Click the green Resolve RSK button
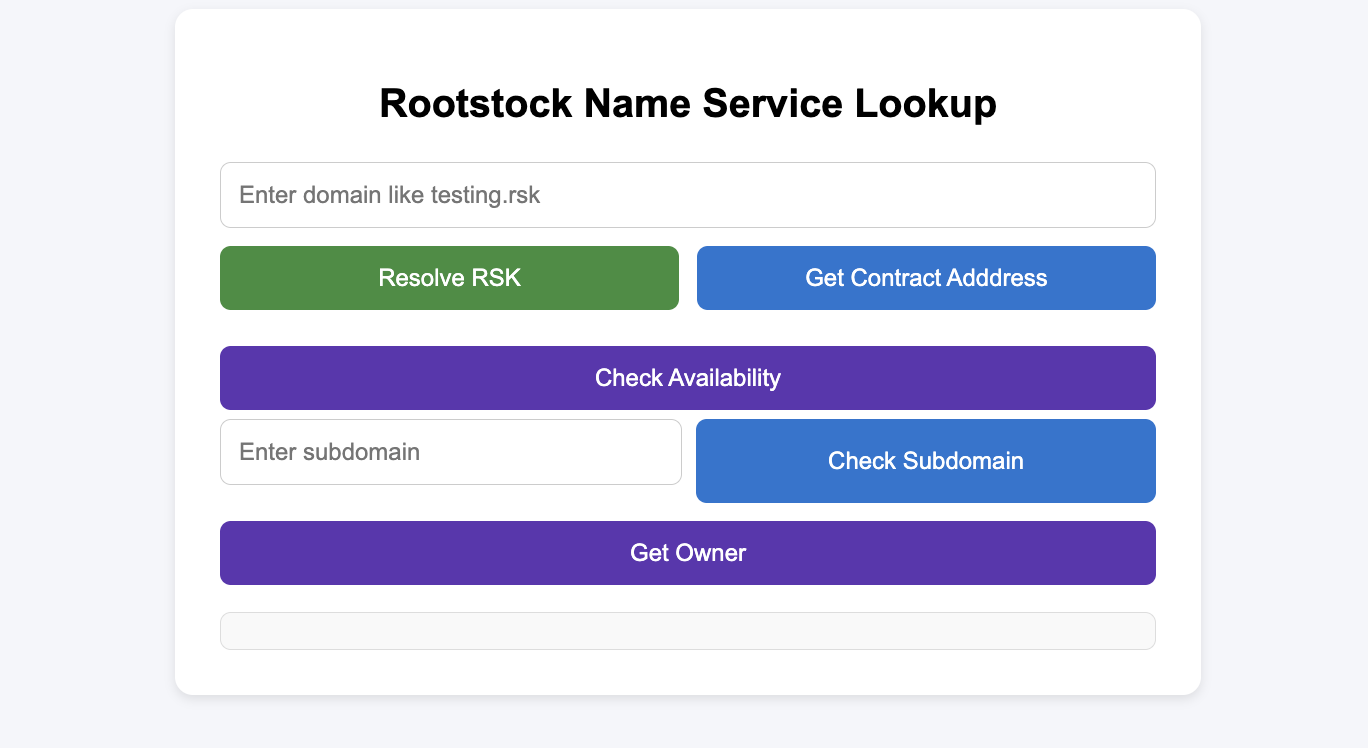The image size is (1368, 748). (449, 278)
